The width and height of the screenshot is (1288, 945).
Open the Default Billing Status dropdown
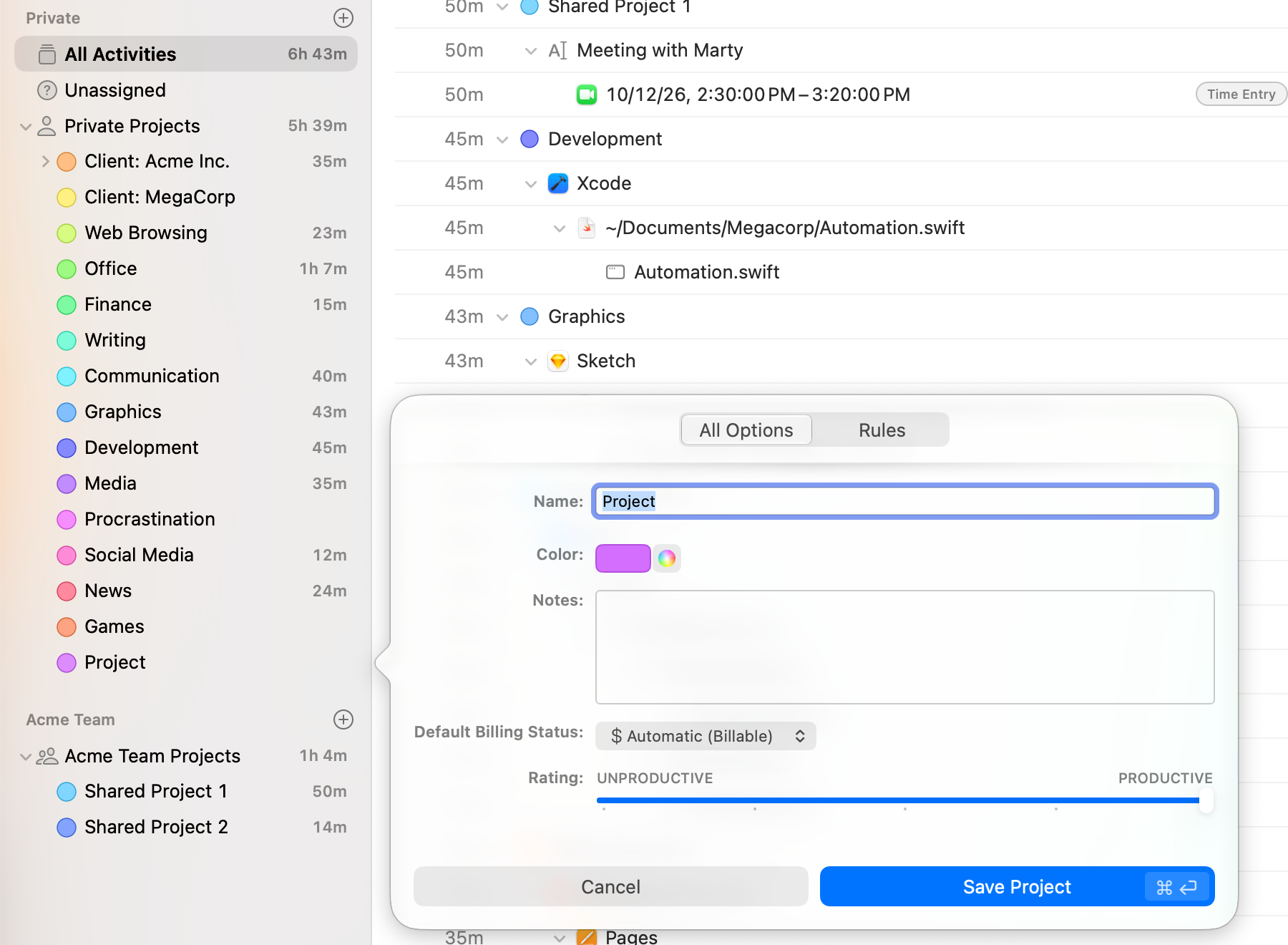click(x=706, y=736)
